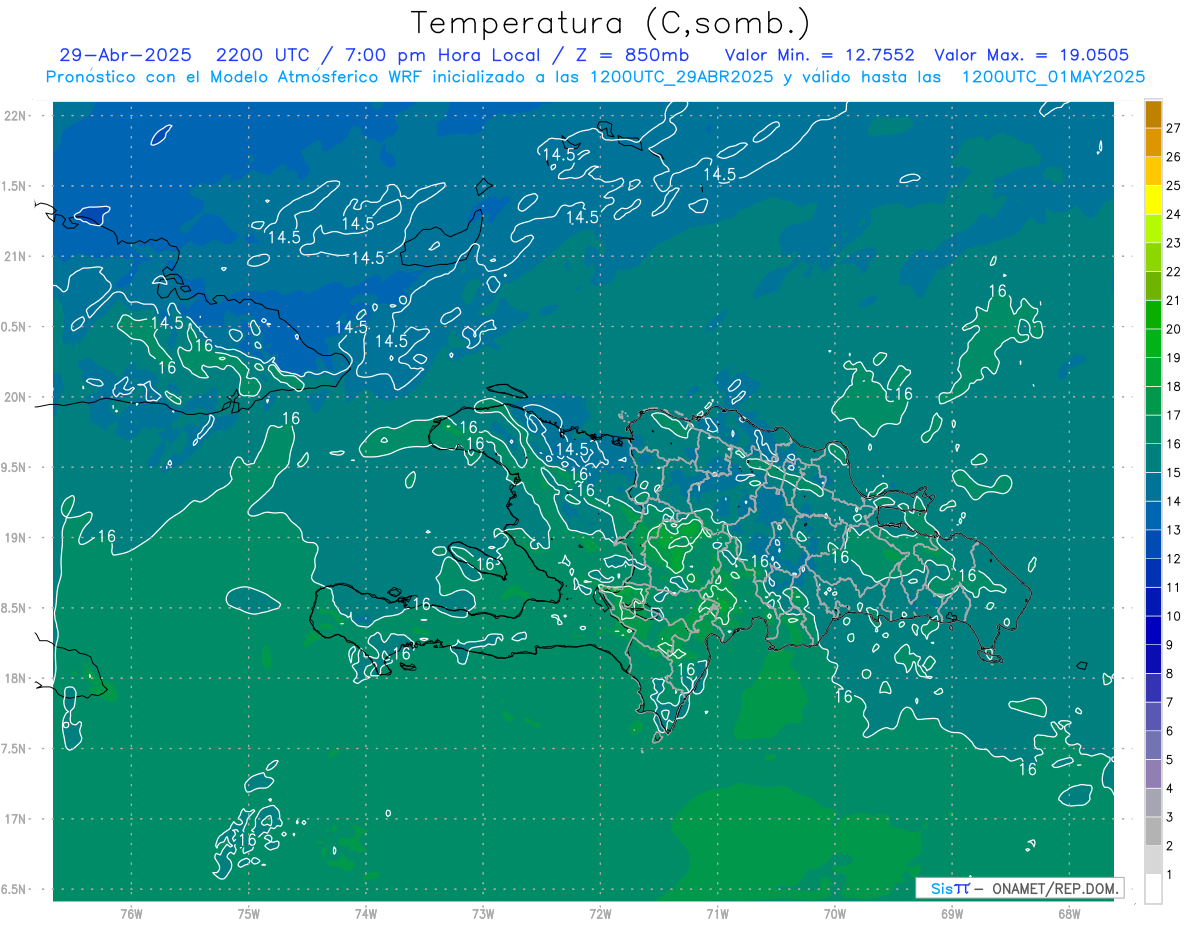Click the white color scale segment below 1

click(1153, 889)
